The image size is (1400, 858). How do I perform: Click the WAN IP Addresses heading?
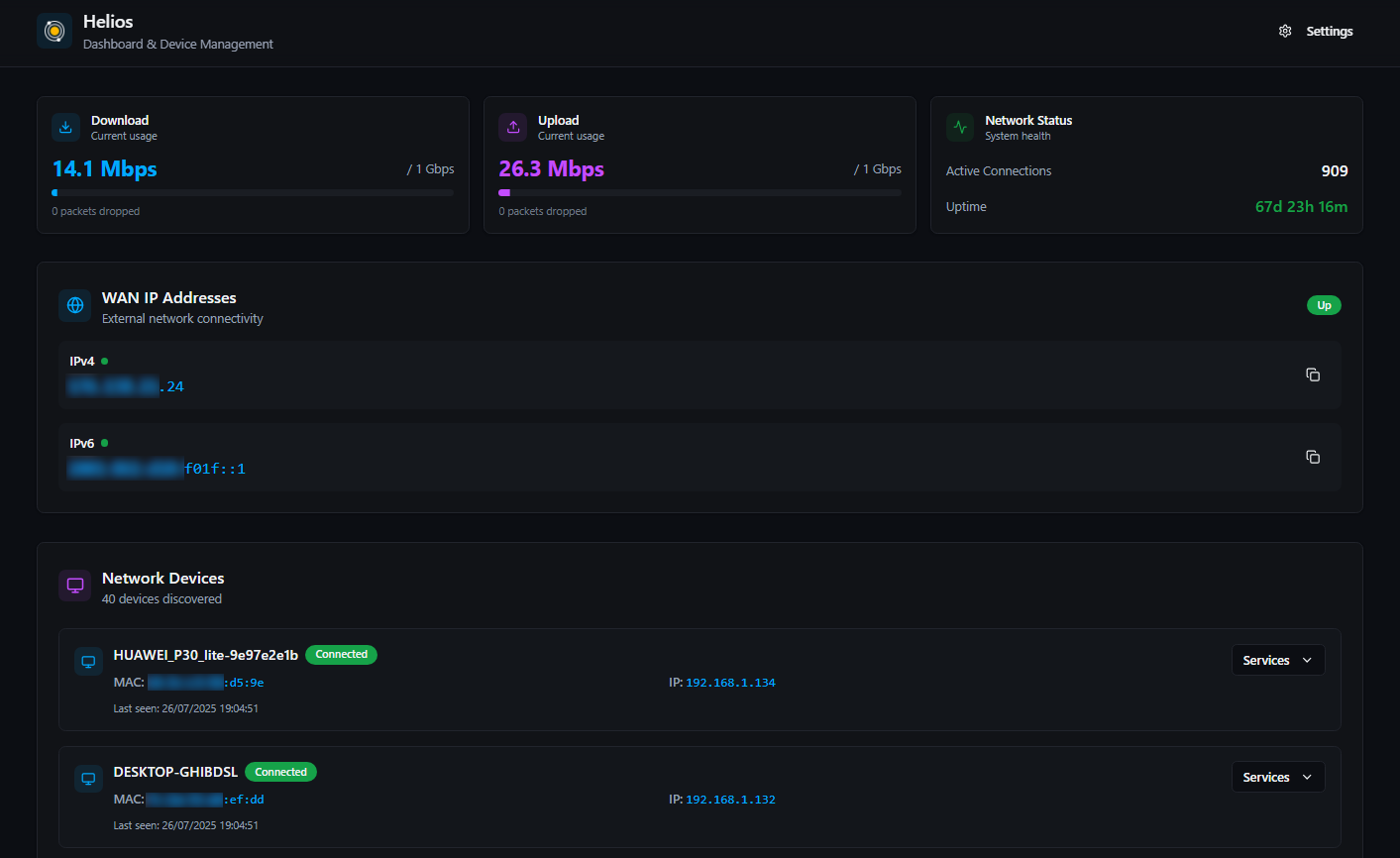(x=169, y=298)
